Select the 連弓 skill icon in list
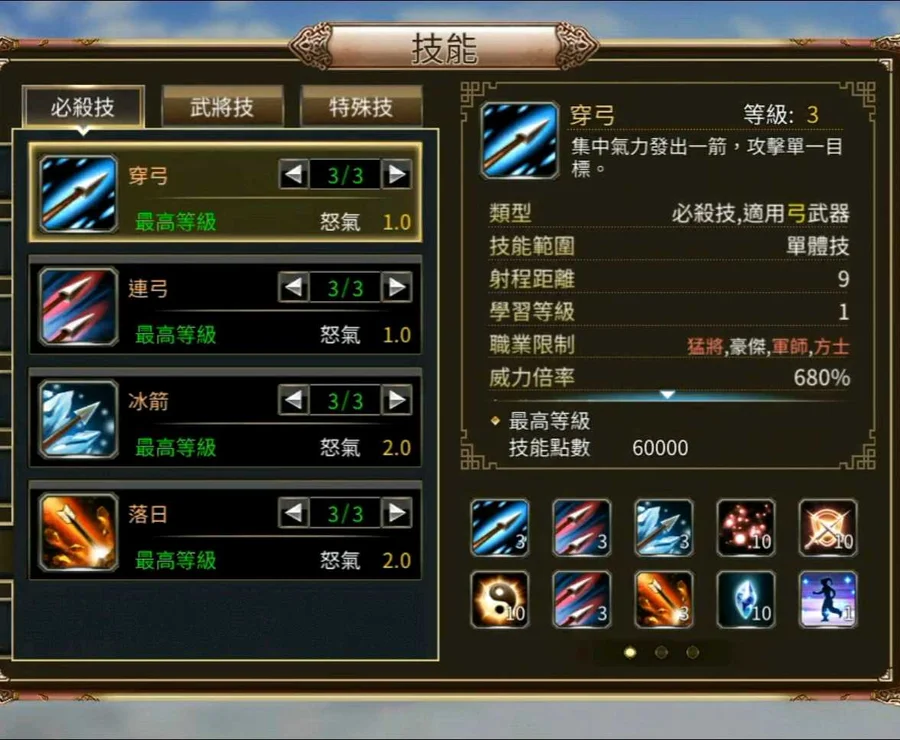This screenshot has height=740, width=900. coord(79,305)
